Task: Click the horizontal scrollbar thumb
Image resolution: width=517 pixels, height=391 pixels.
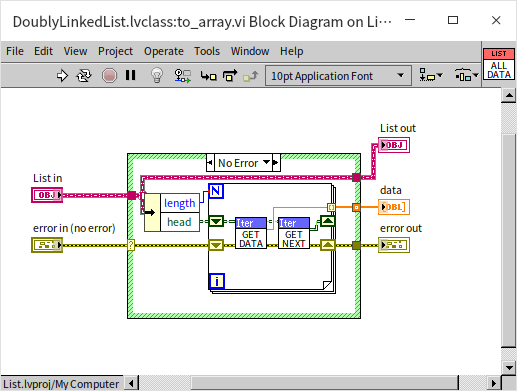Action: click(x=325, y=383)
